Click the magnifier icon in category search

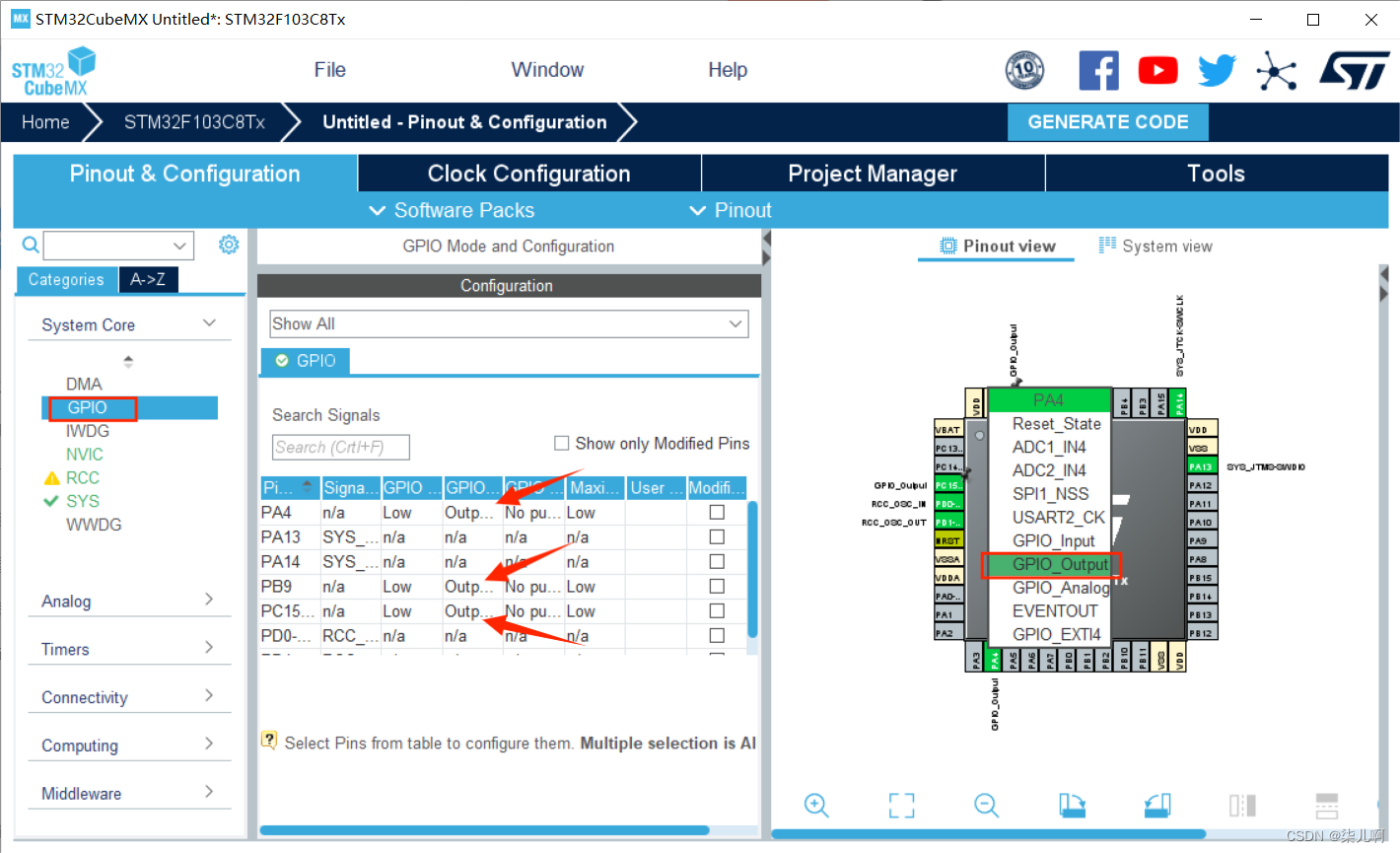(31, 245)
